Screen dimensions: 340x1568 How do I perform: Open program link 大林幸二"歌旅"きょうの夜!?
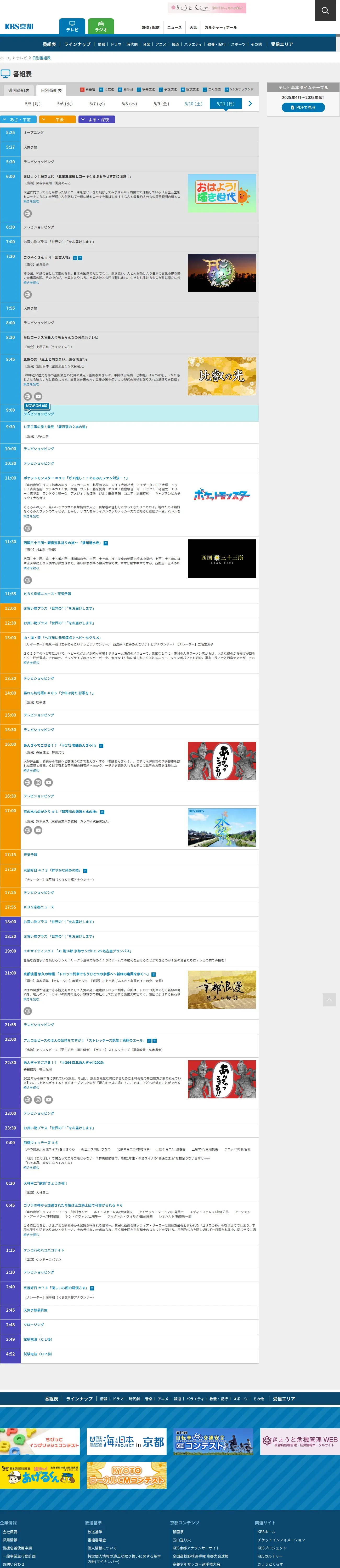[46, 1183]
